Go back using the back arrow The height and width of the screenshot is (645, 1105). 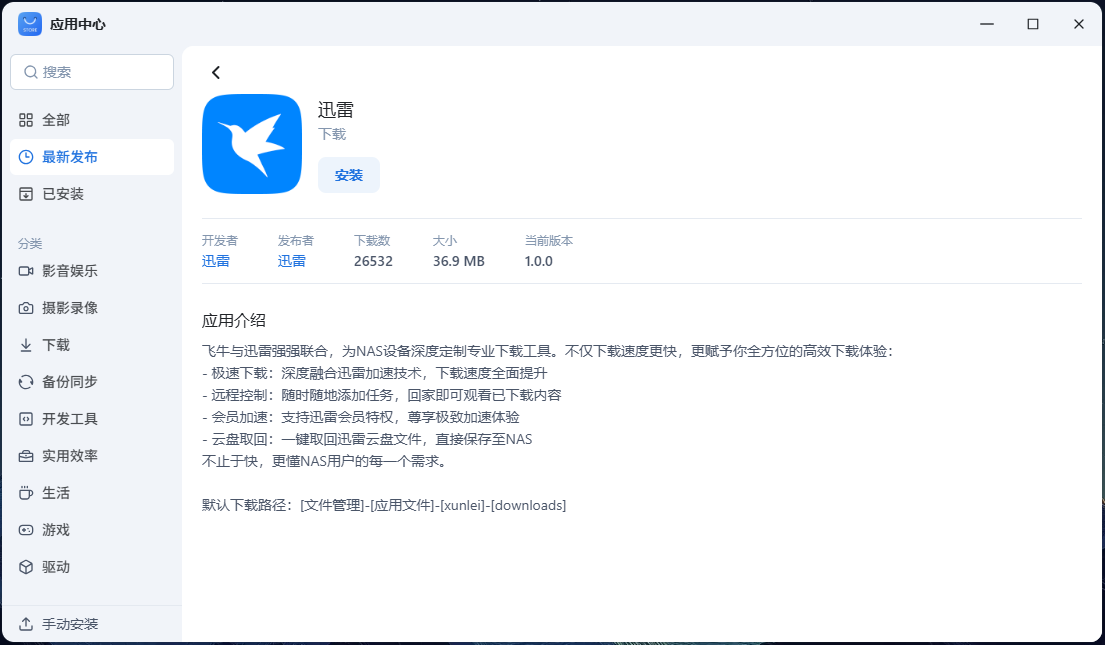[x=215, y=71]
